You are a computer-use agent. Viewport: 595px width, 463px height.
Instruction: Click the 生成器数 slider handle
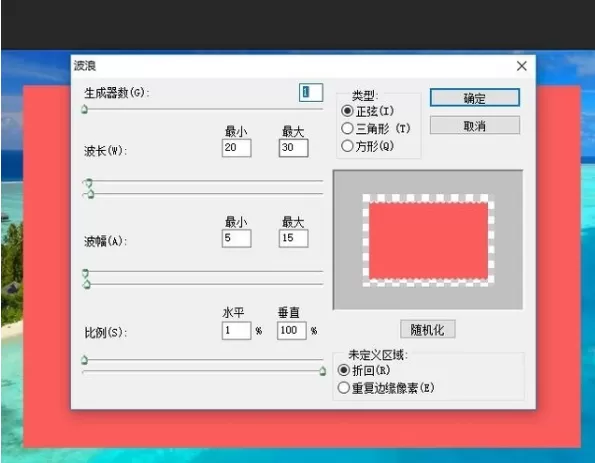tap(85, 109)
